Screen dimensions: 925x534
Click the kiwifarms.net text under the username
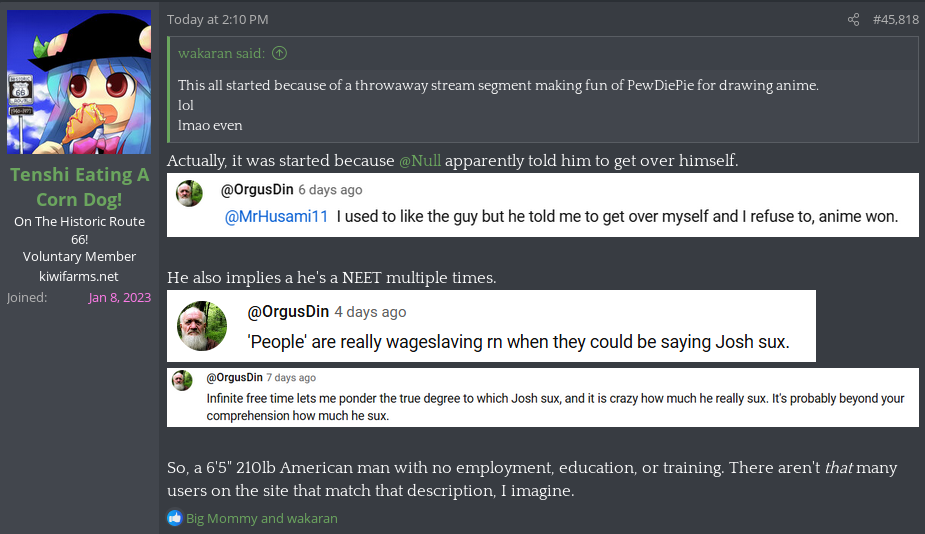(x=79, y=276)
